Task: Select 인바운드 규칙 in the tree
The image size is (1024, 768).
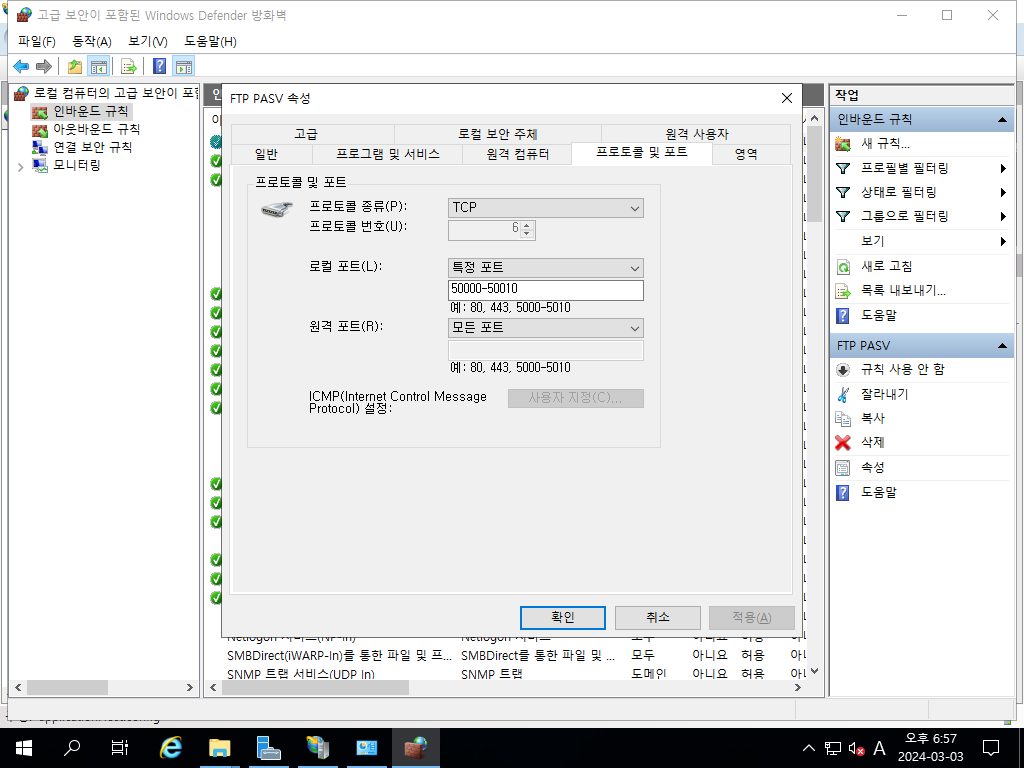Action: [90, 111]
